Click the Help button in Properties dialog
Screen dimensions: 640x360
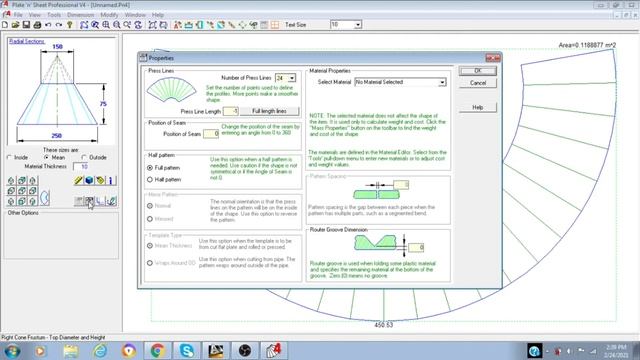[x=478, y=108]
